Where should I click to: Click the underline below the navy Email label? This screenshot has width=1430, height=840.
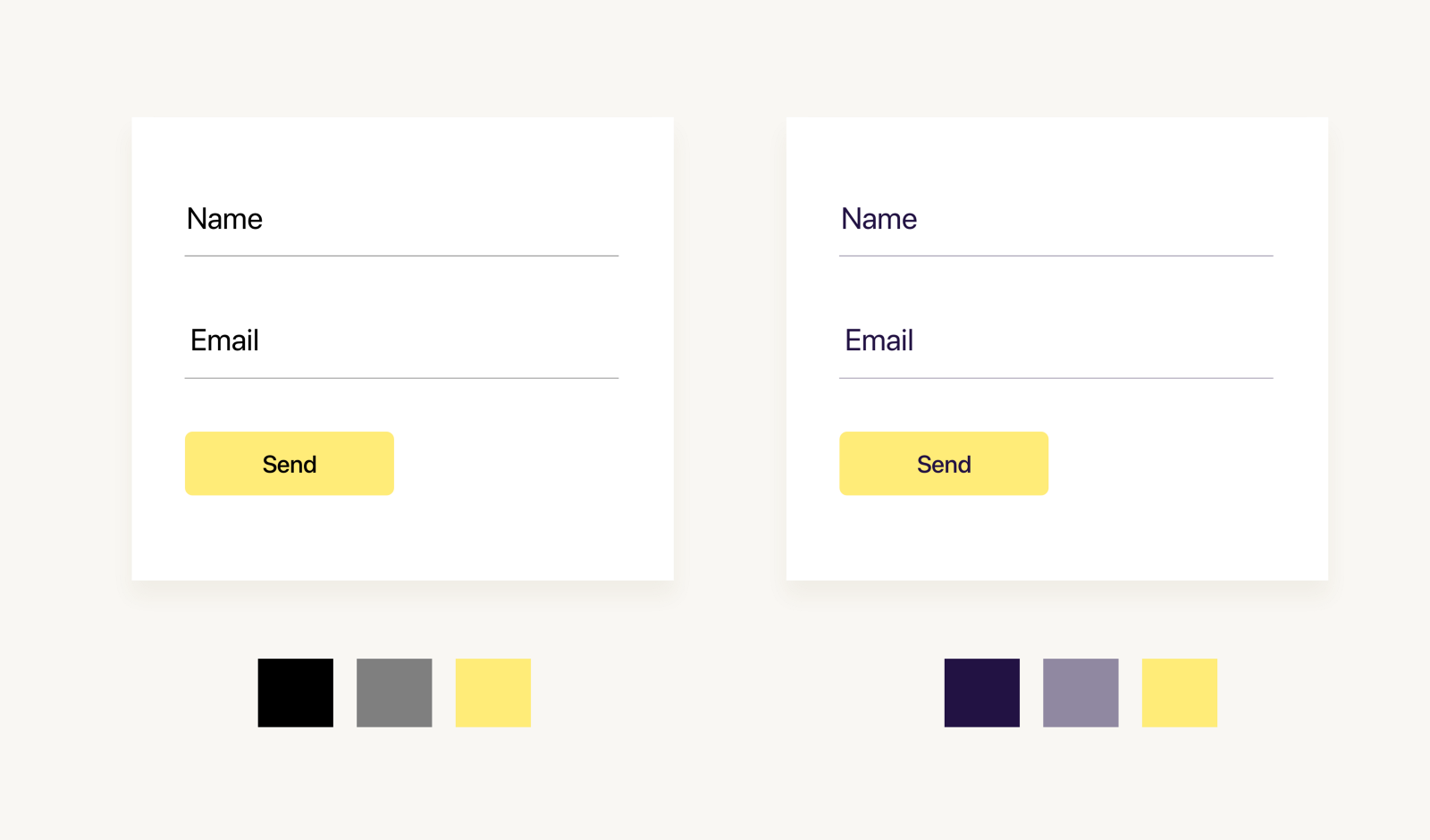pyautogui.click(x=1056, y=378)
